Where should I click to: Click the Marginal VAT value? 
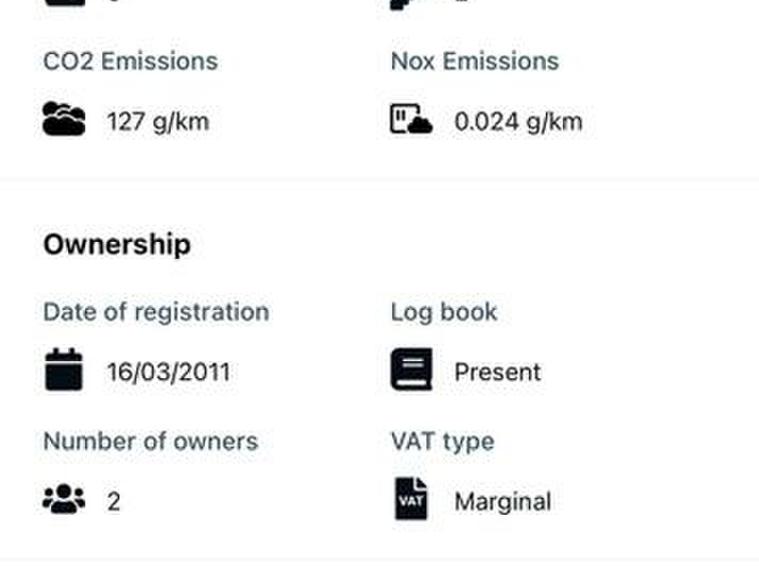click(502, 501)
